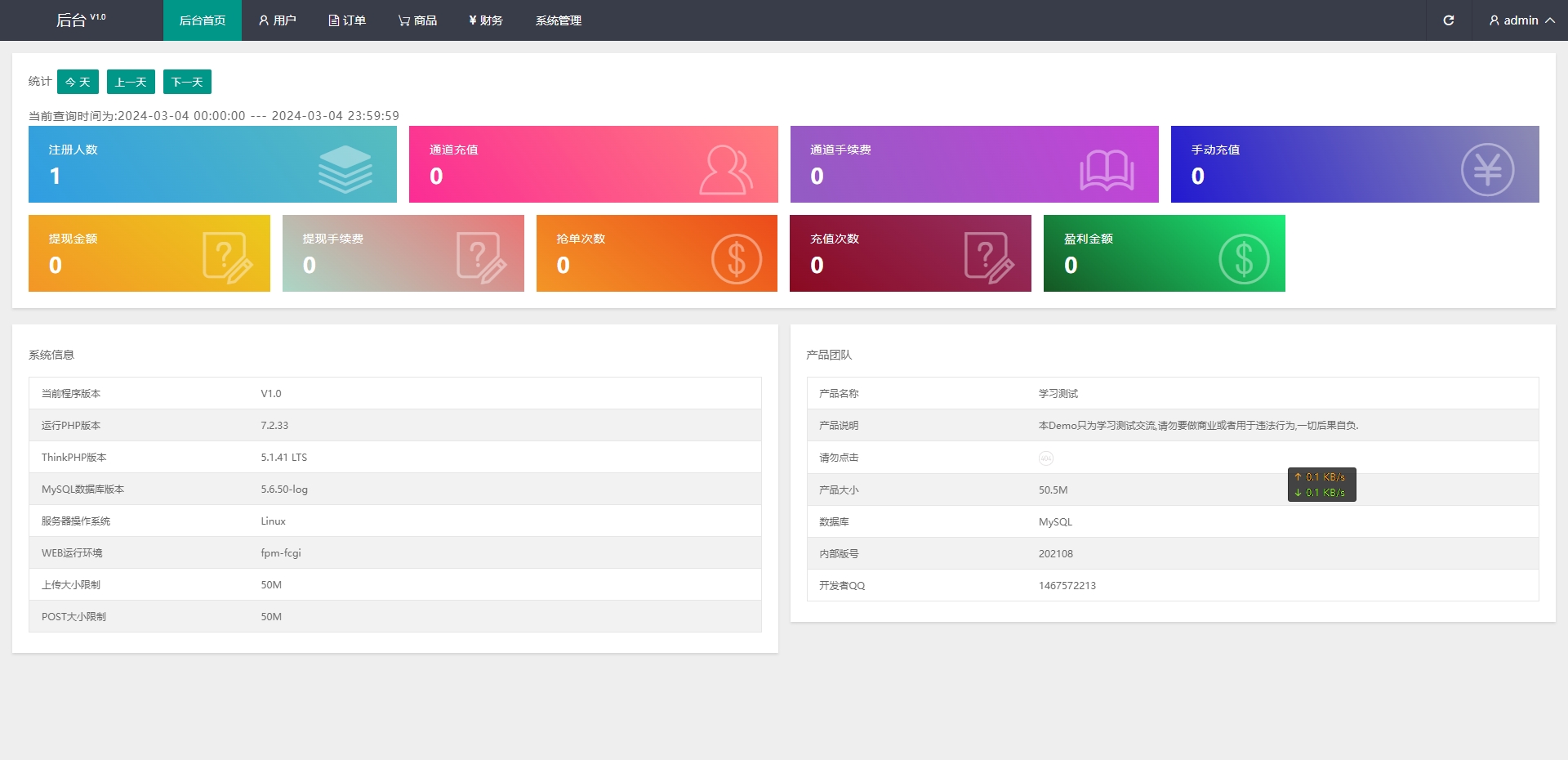
Task: Click the 提现手续费 statistics card
Action: tap(403, 253)
